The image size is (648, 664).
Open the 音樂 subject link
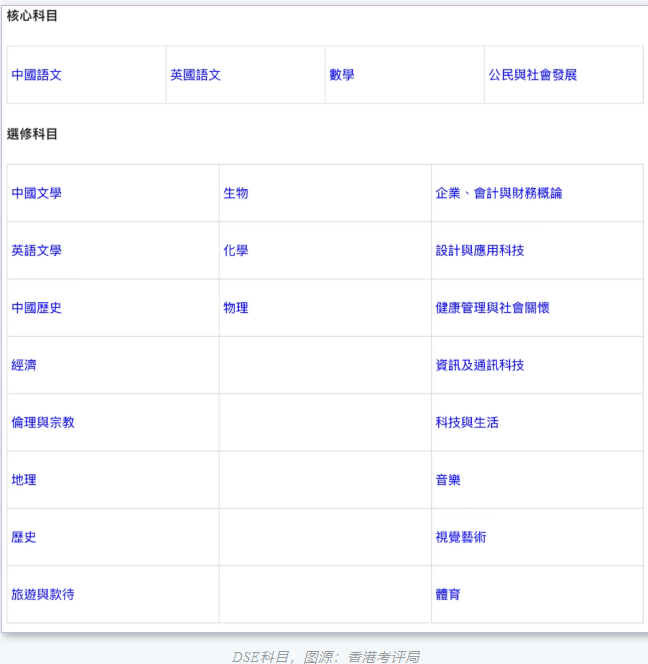[448, 480]
